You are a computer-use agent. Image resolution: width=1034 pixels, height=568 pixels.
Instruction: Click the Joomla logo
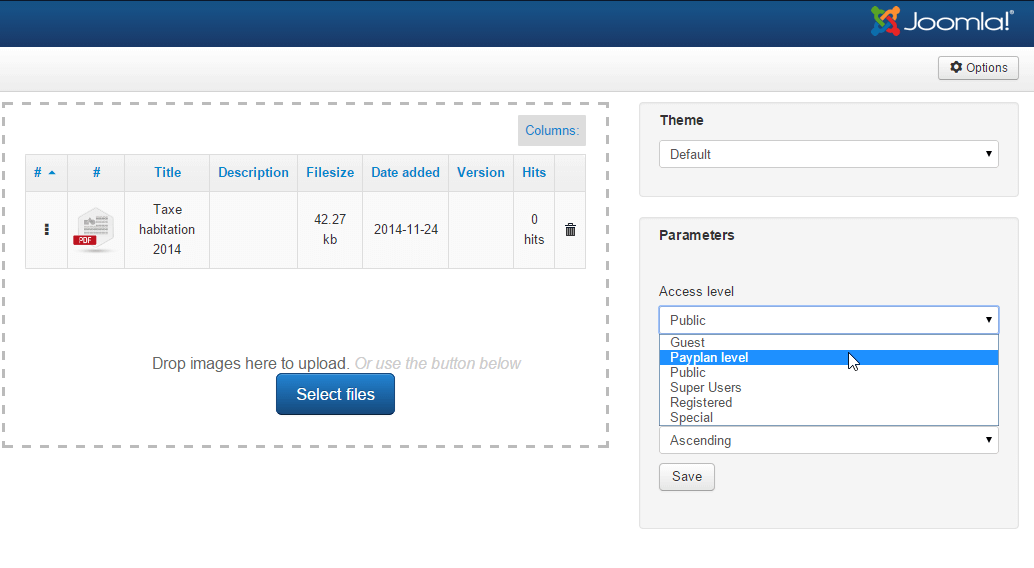(x=942, y=21)
